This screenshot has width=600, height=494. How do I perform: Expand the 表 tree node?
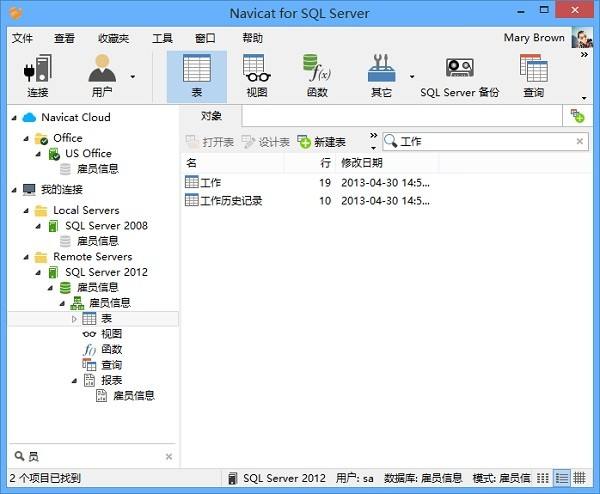tap(74, 319)
